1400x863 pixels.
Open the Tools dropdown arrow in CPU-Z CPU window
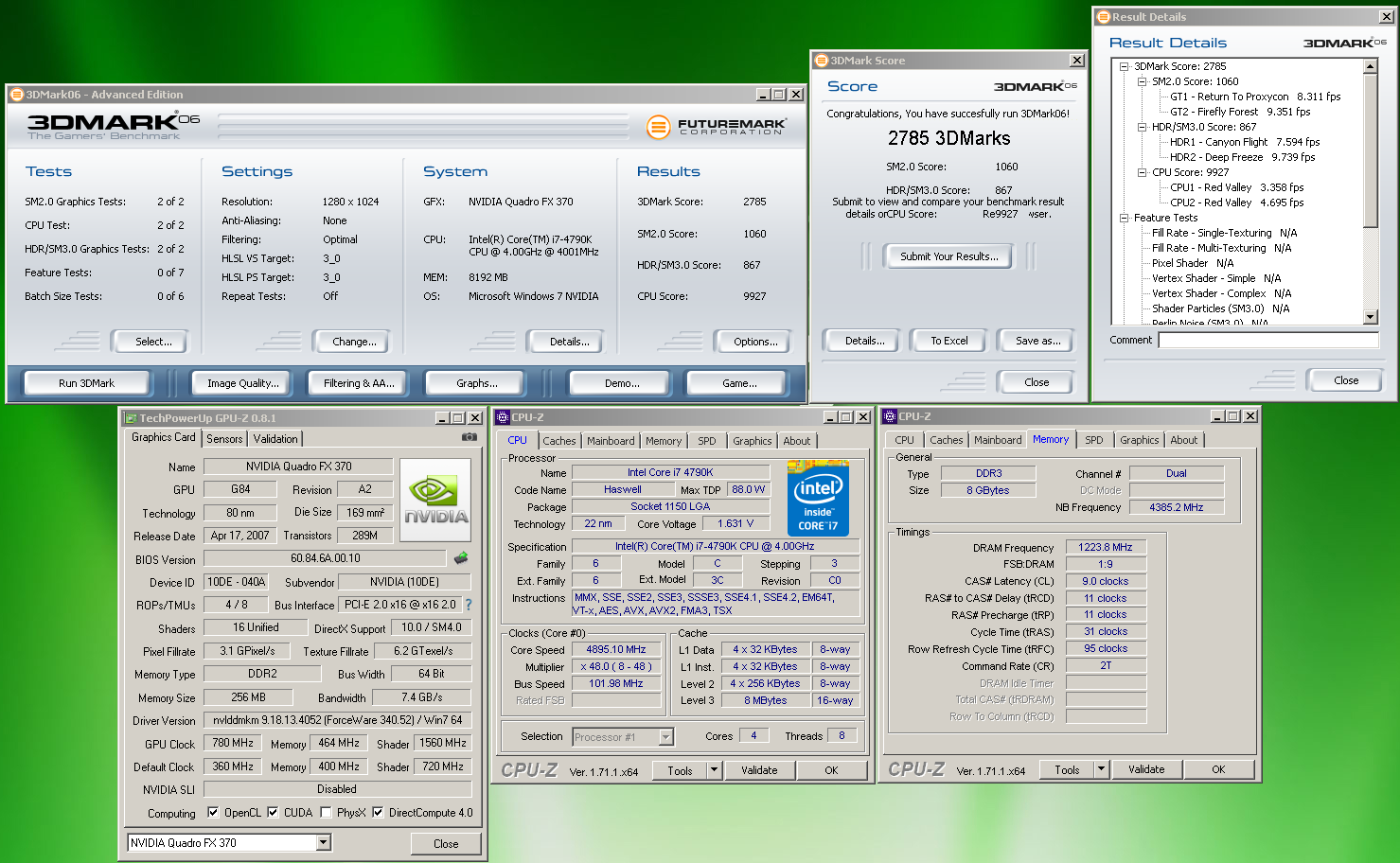click(715, 770)
